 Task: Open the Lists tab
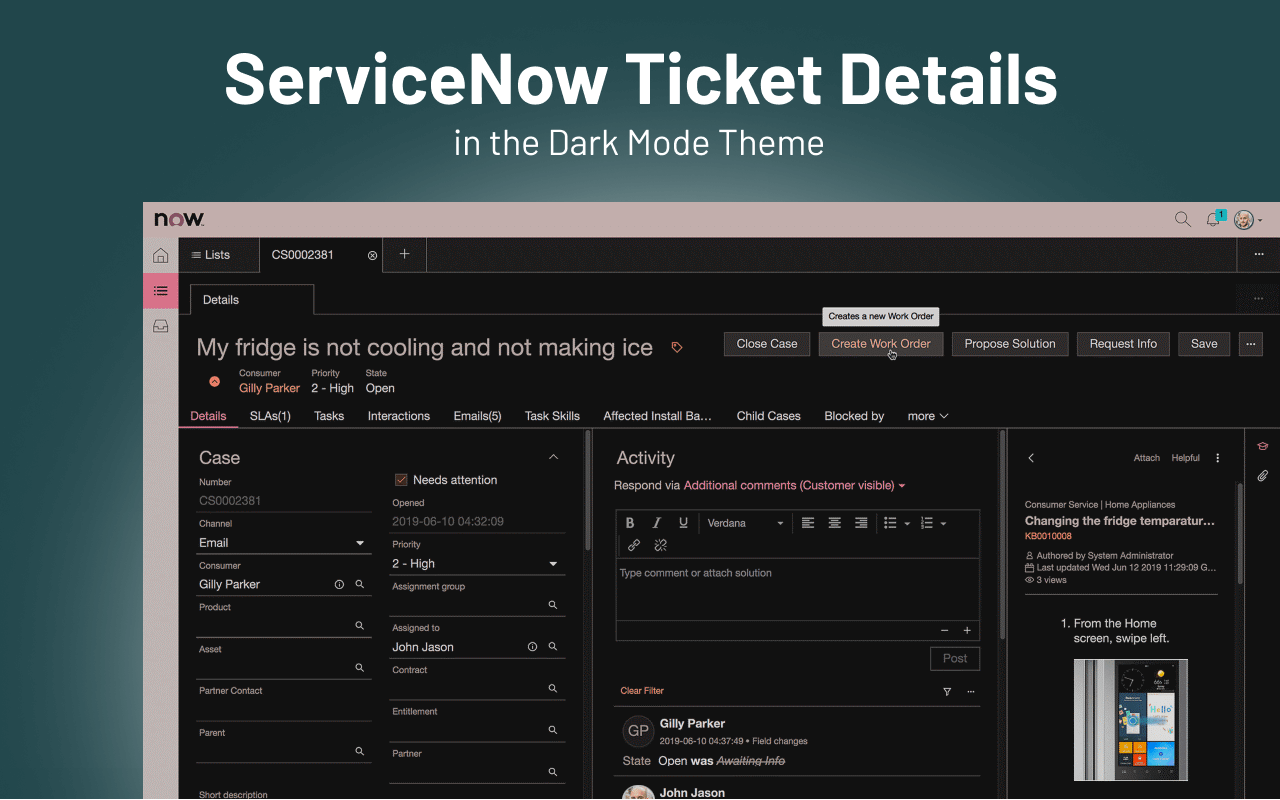point(219,255)
